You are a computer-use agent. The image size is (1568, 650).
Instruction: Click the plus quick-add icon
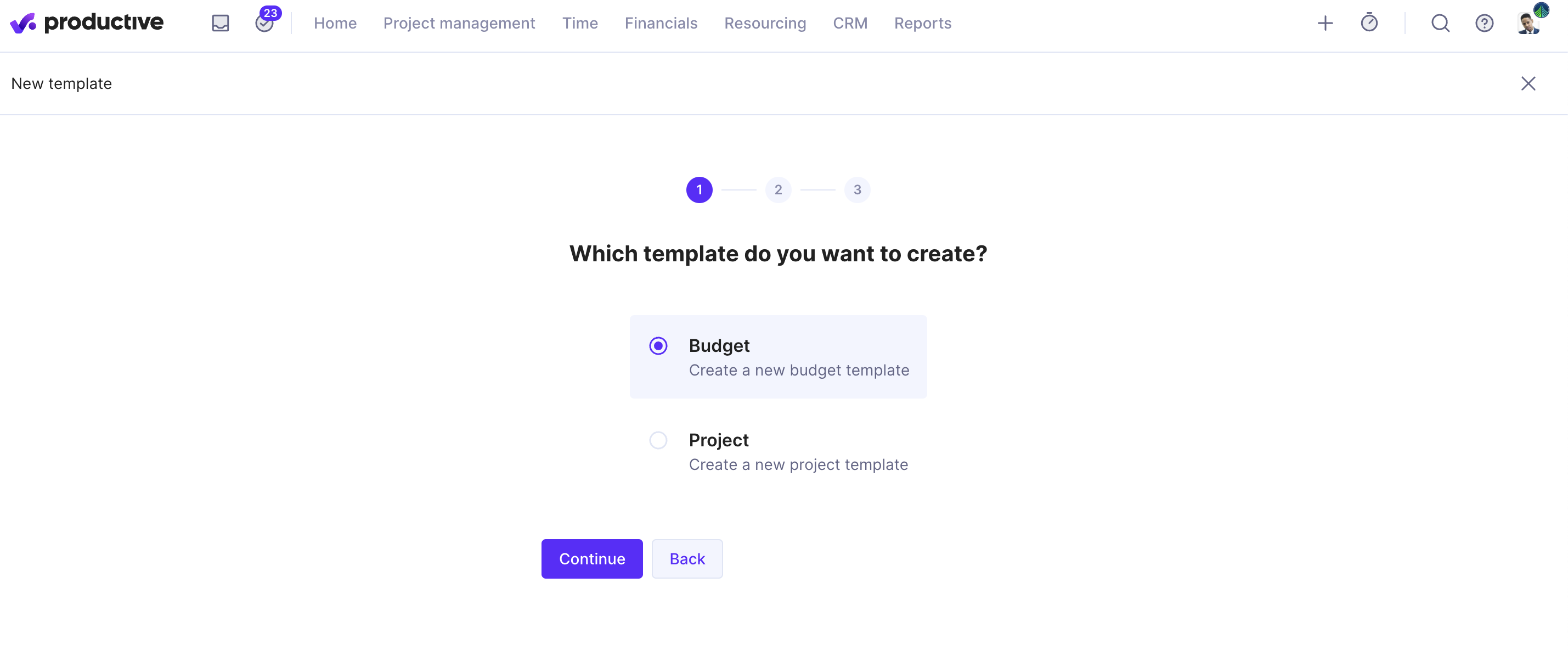1325,23
